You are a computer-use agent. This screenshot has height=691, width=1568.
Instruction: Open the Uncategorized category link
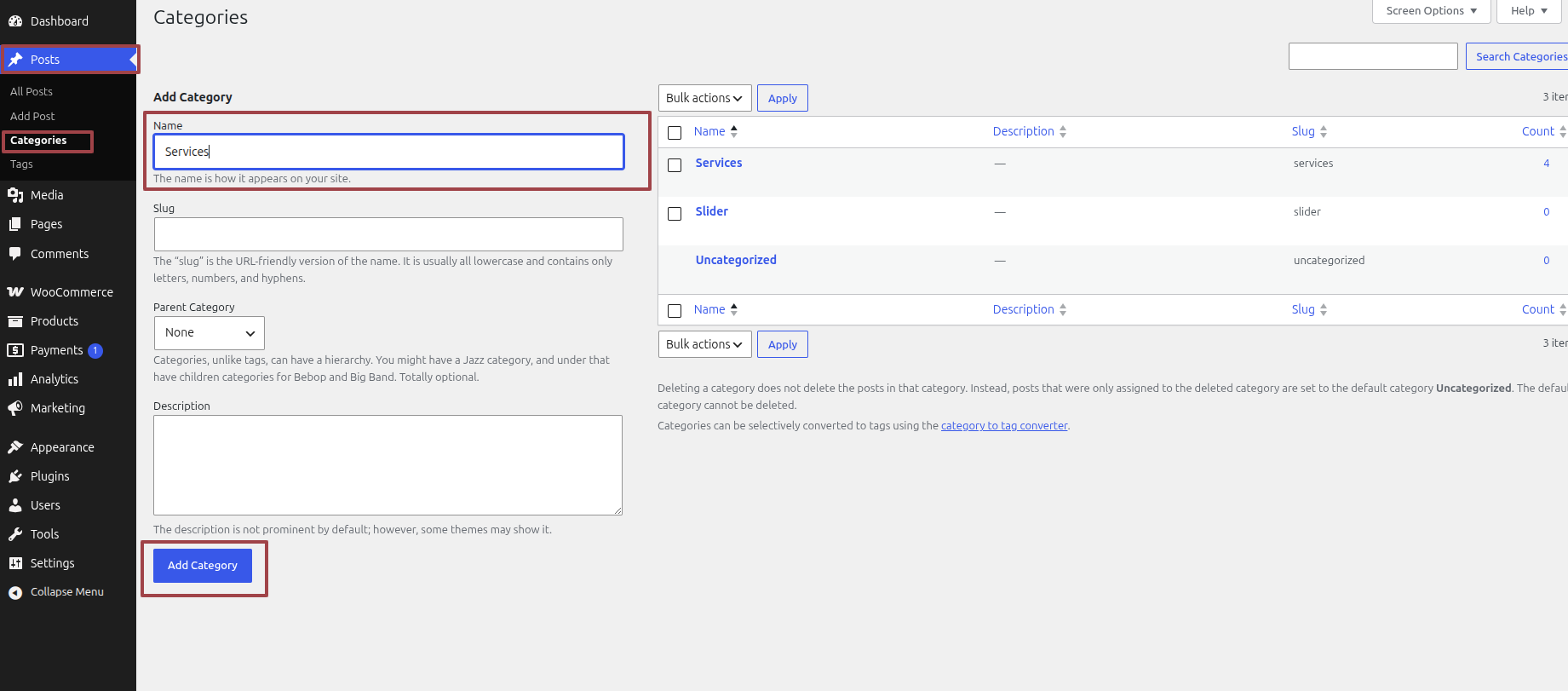736,260
